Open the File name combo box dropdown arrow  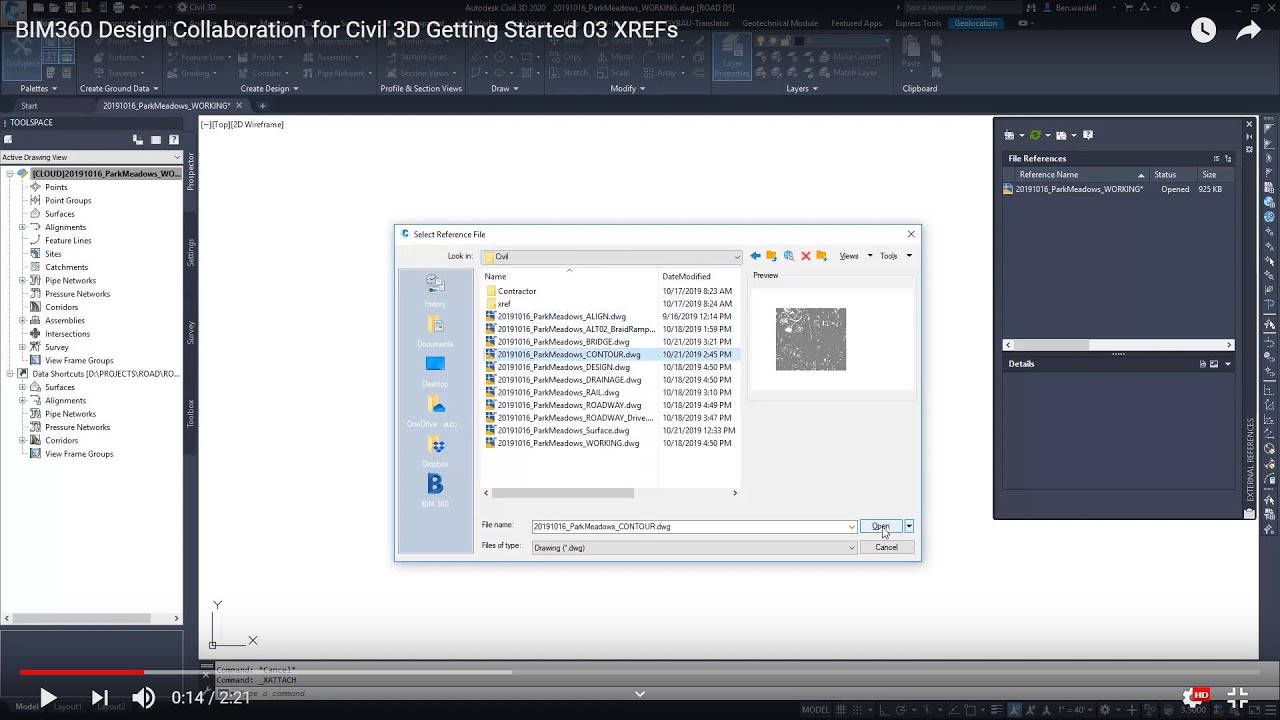852,526
